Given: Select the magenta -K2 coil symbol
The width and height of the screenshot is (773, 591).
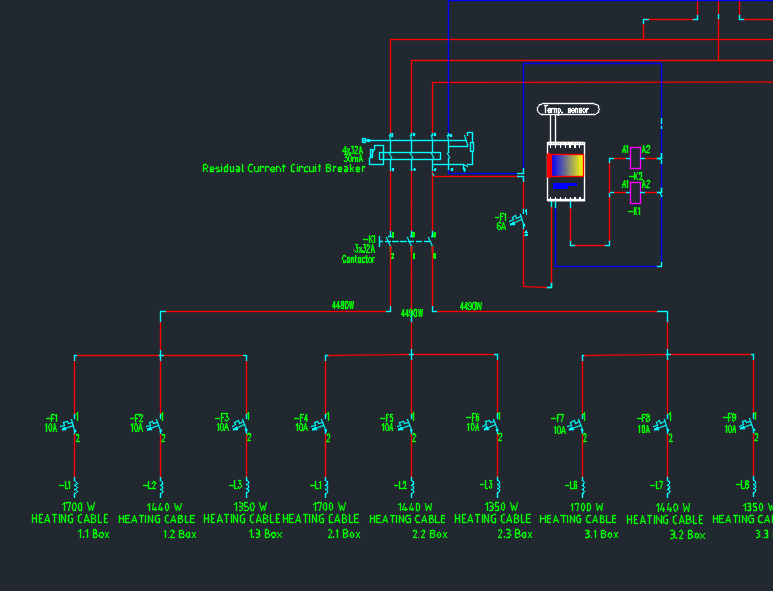Looking at the screenshot, I should pyautogui.click(x=636, y=158).
